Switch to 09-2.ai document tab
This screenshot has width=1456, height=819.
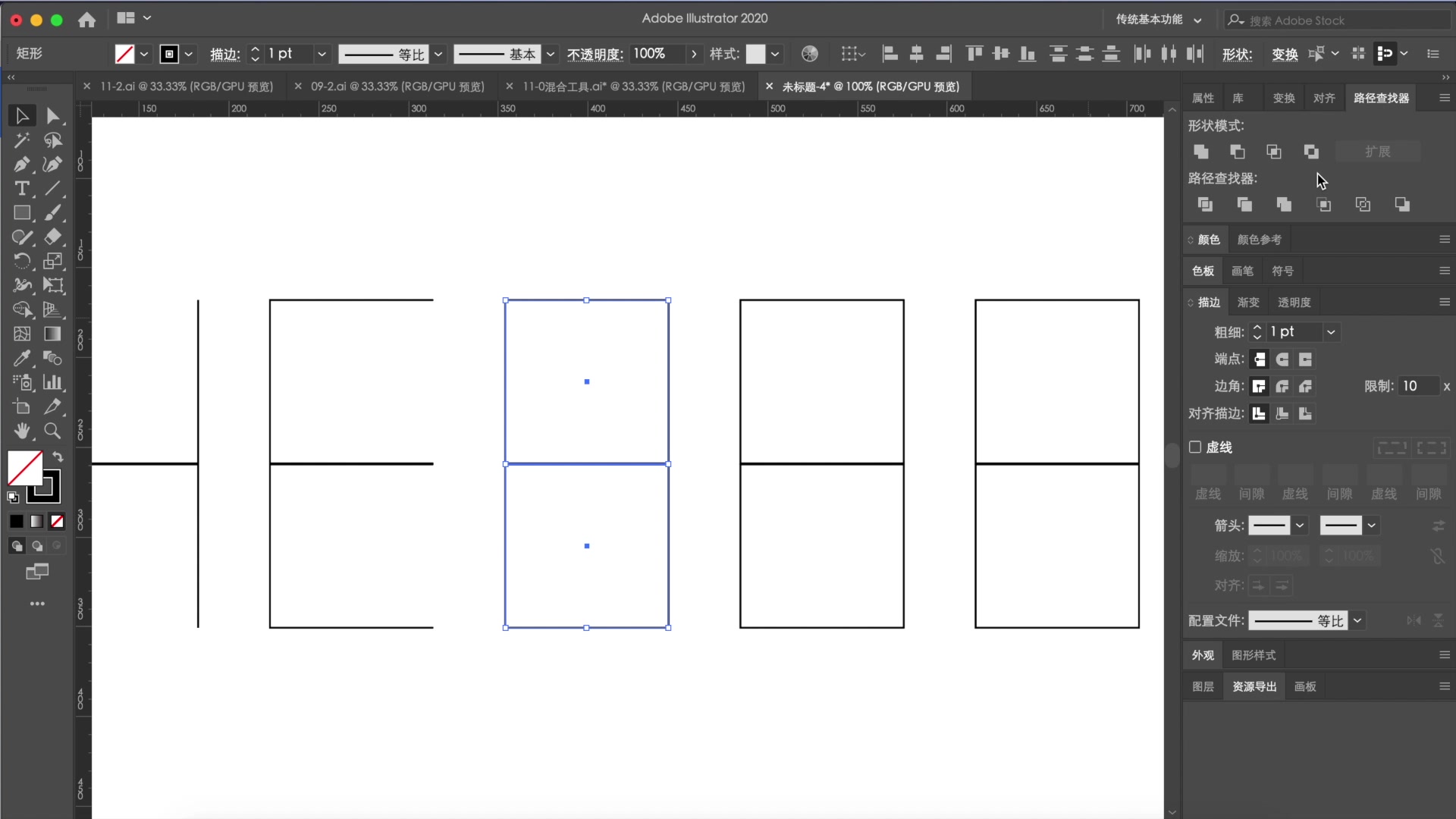coord(397,86)
